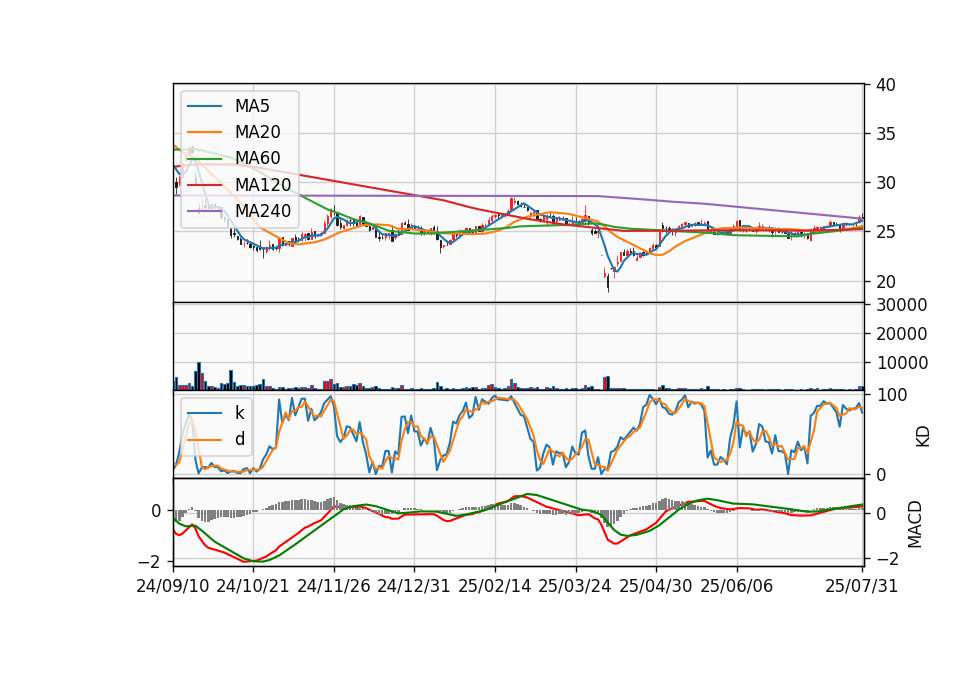
Task: Click the d legend label in KD panel
Action: point(239,439)
